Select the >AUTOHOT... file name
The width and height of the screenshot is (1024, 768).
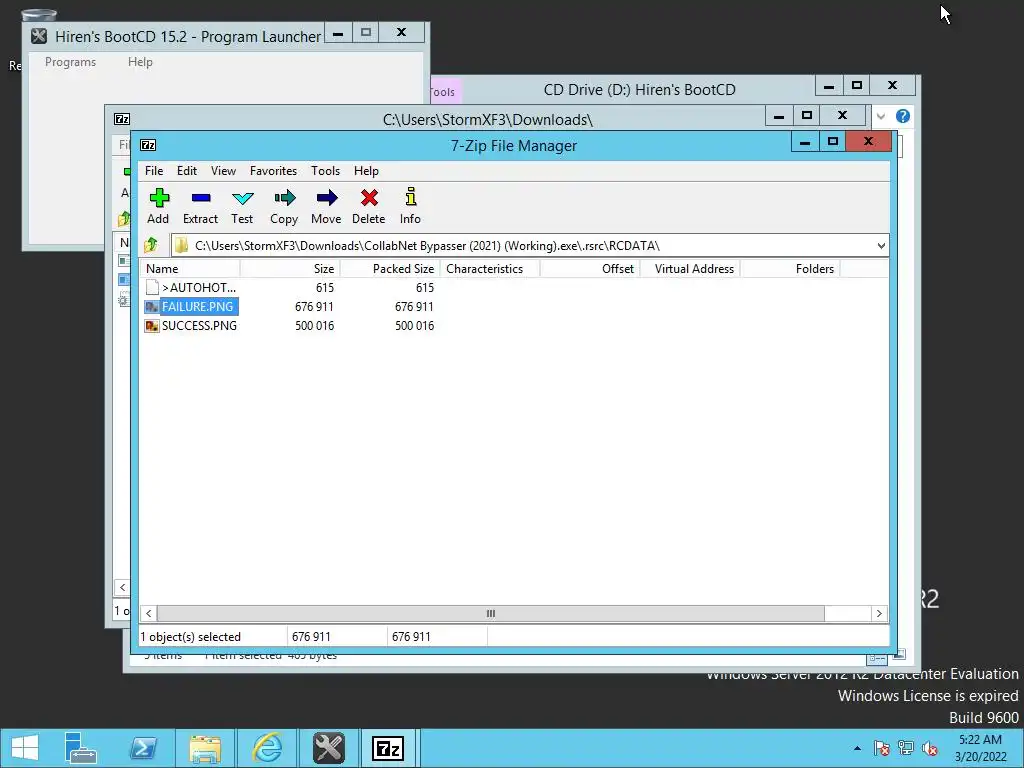point(199,287)
